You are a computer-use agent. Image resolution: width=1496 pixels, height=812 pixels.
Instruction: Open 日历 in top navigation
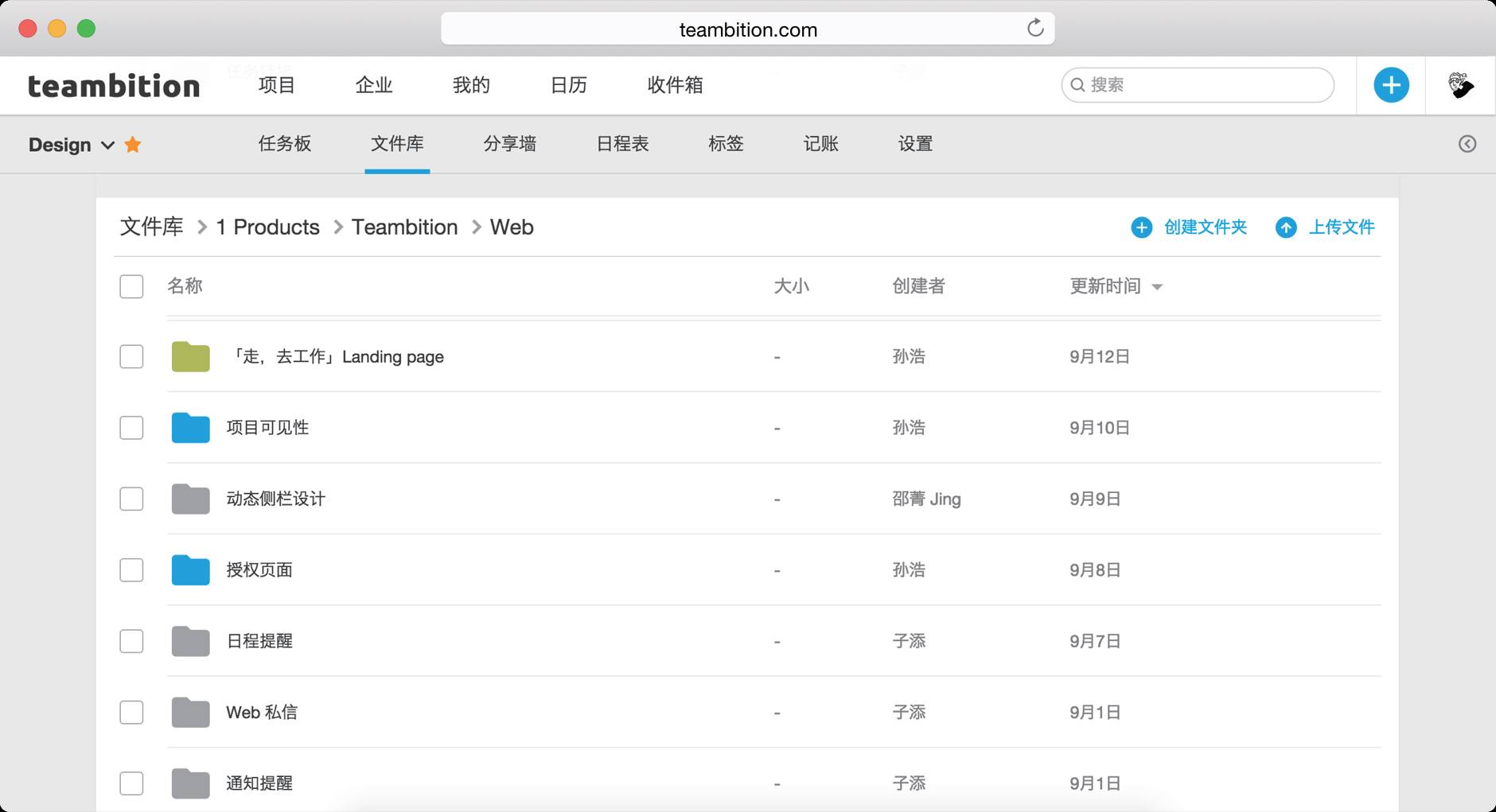[x=569, y=85]
